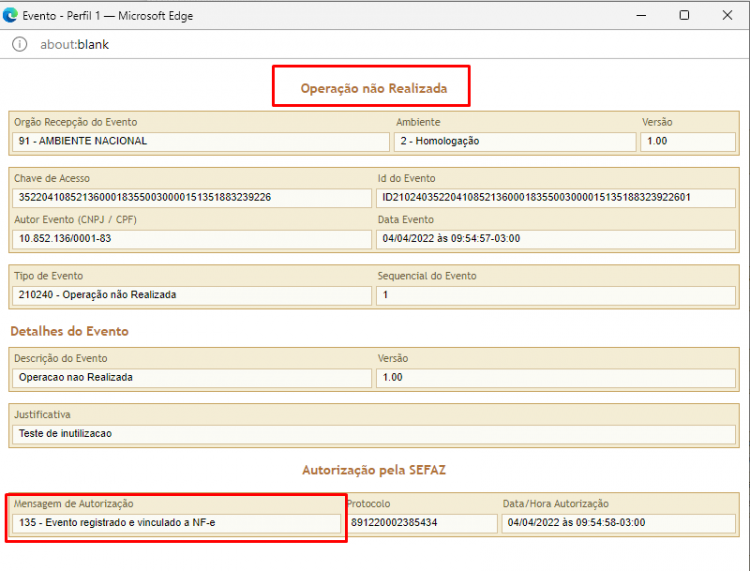Click the Autor Evento (CNPJ / CPF) label

click(75, 220)
